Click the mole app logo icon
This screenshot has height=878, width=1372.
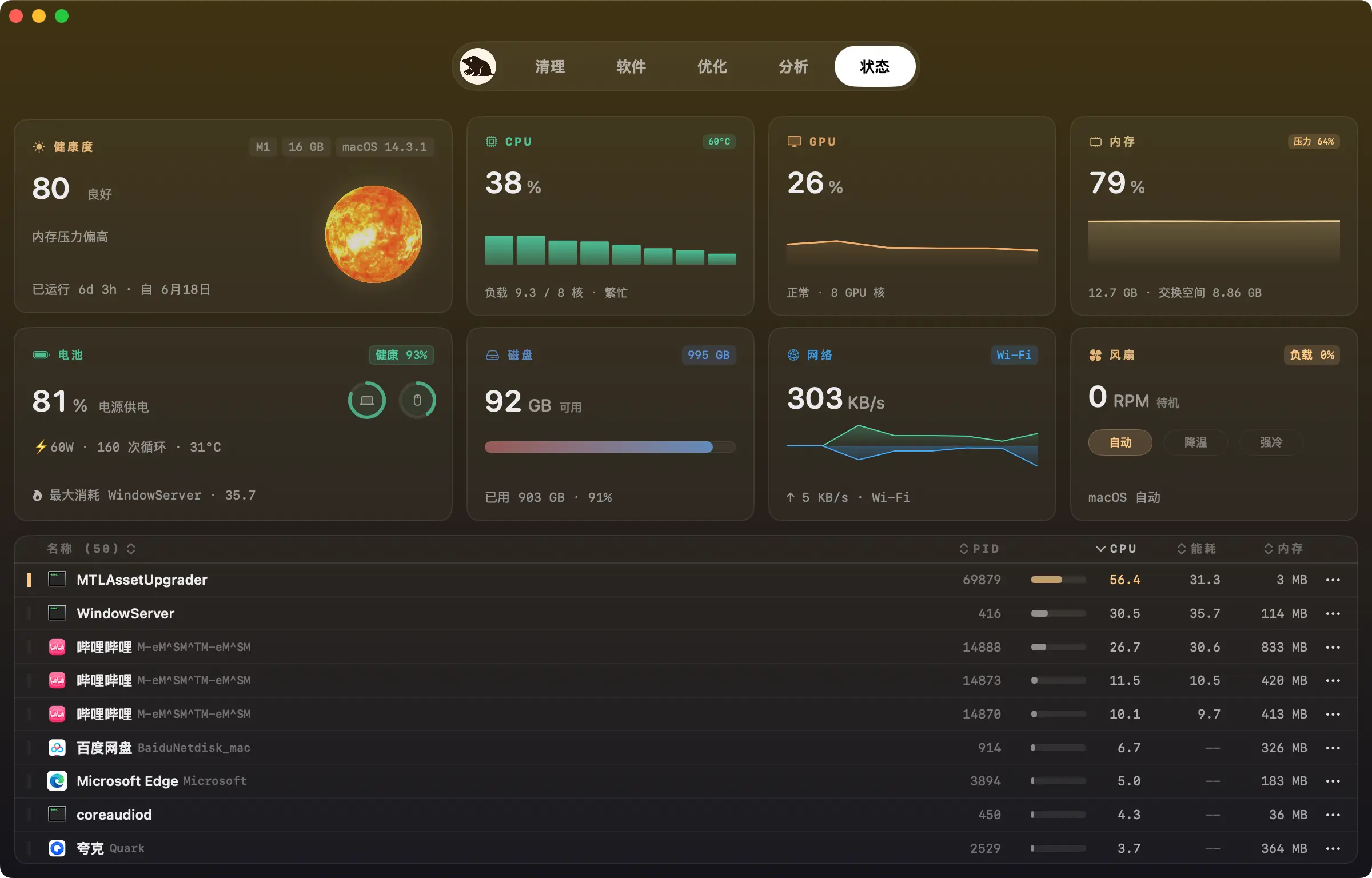click(x=478, y=66)
